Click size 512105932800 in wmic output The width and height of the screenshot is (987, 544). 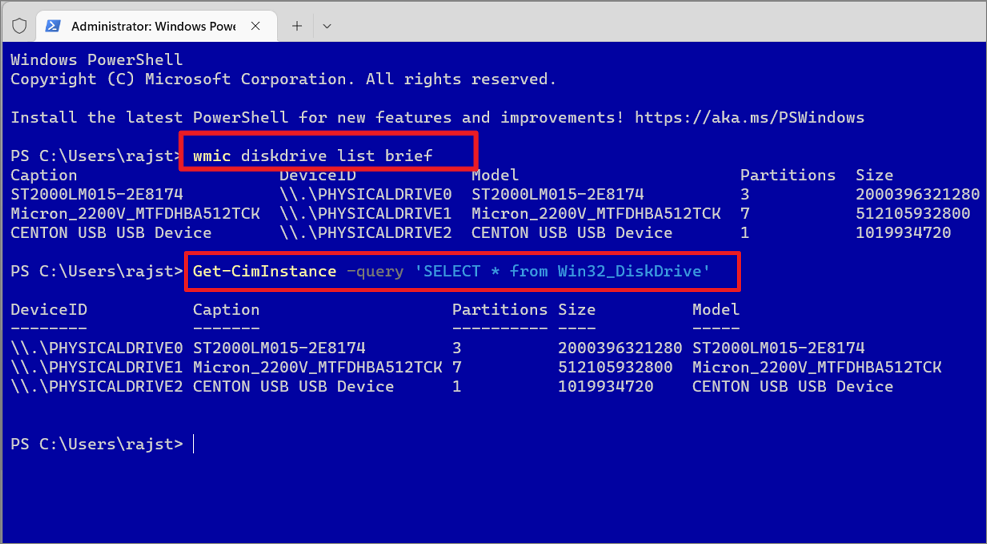(913, 213)
